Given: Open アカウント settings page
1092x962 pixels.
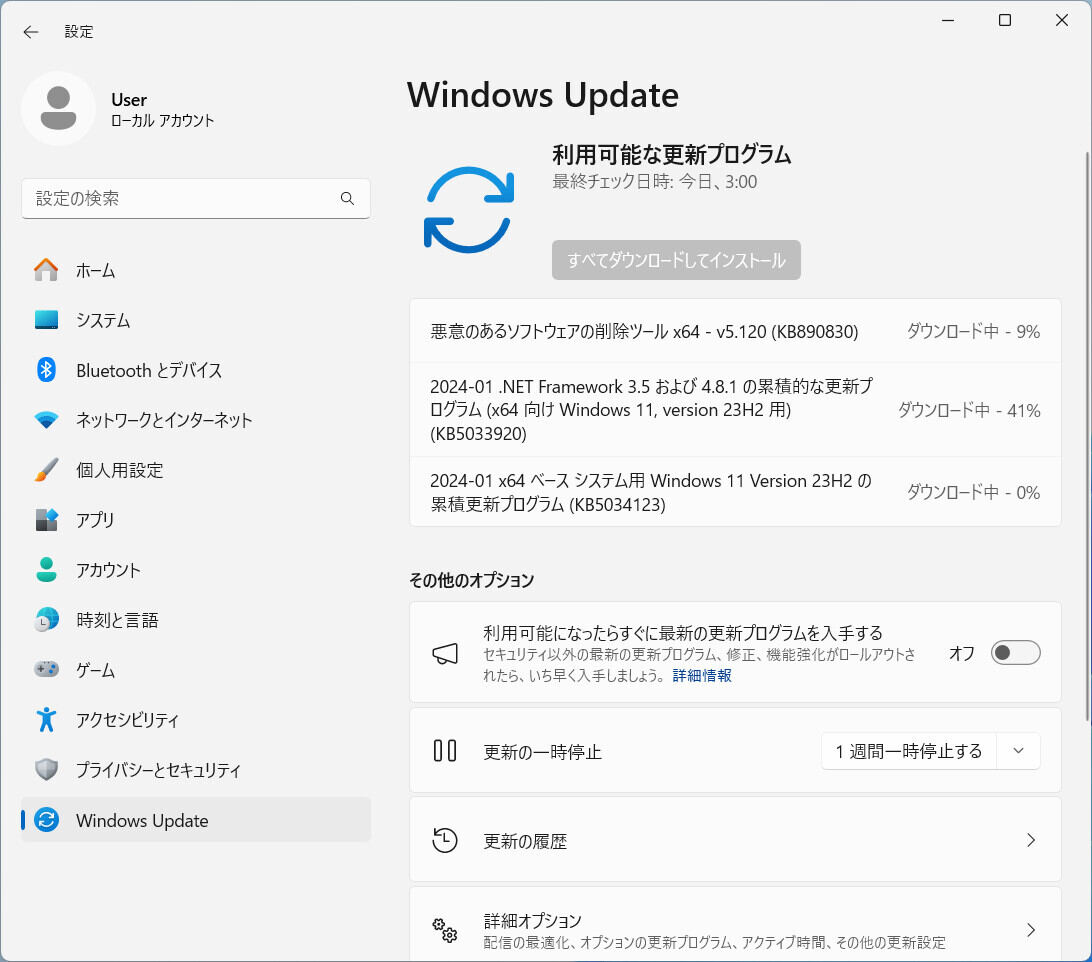Looking at the screenshot, I should pyautogui.click(x=196, y=570).
